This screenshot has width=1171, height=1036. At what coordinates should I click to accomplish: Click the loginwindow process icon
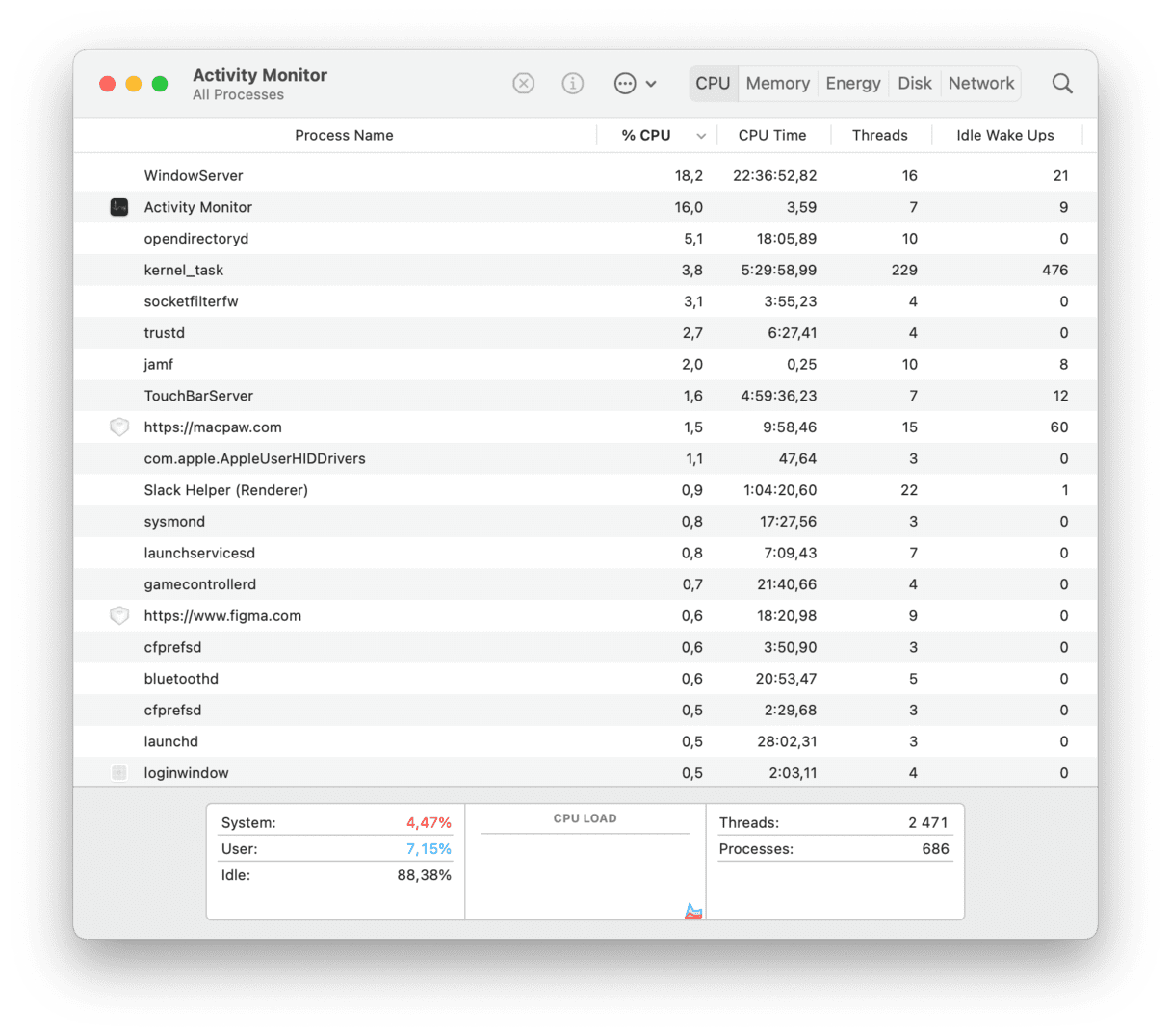pyautogui.click(x=119, y=773)
